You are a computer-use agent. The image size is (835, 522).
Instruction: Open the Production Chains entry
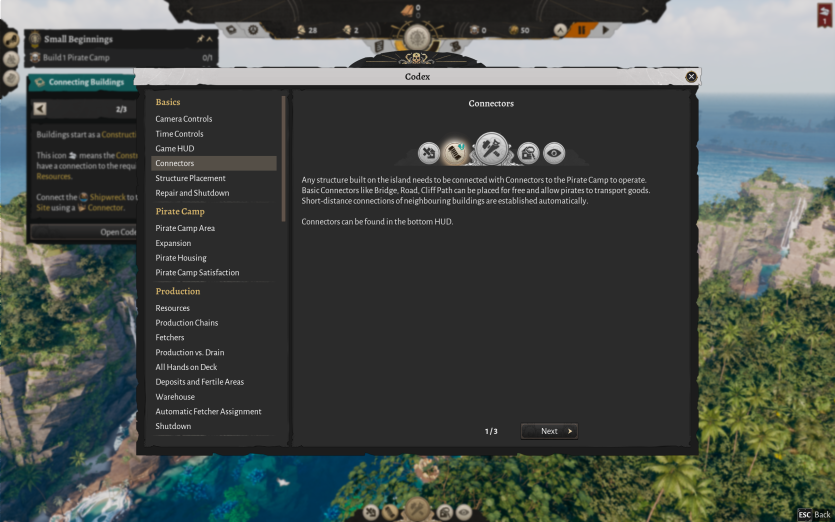[186, 323]
